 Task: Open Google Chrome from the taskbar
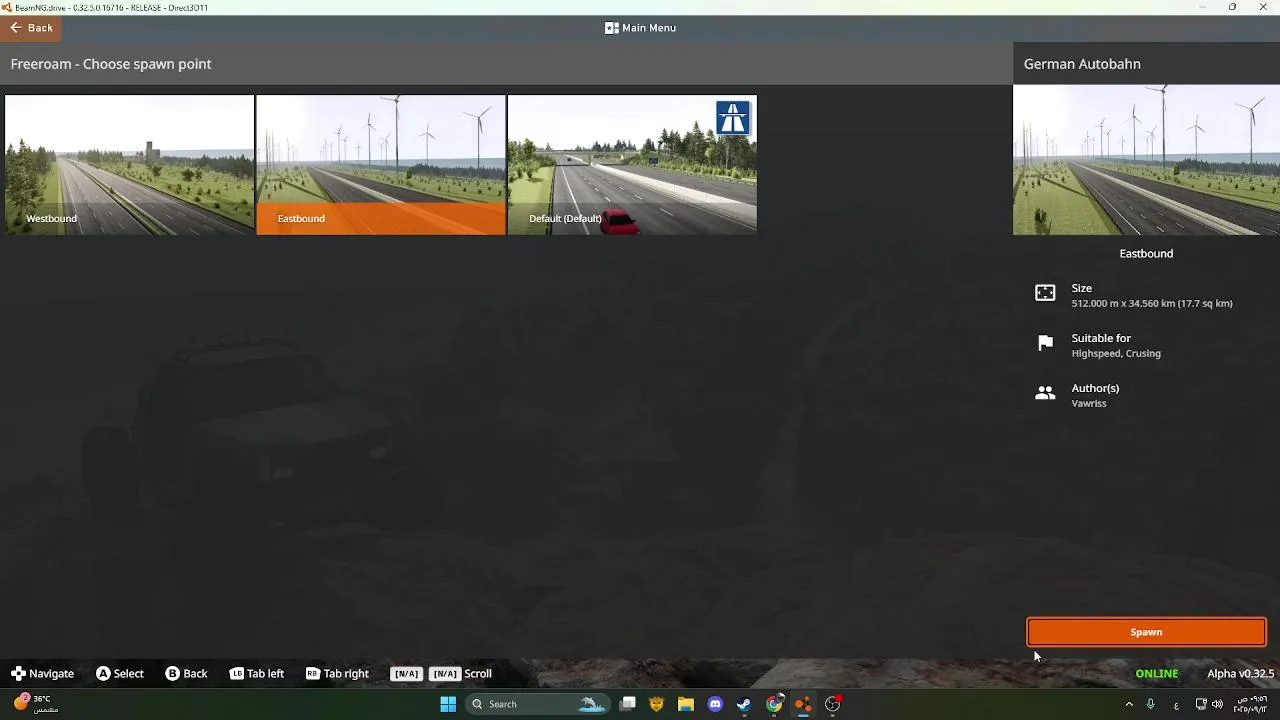tap(774, 704)
